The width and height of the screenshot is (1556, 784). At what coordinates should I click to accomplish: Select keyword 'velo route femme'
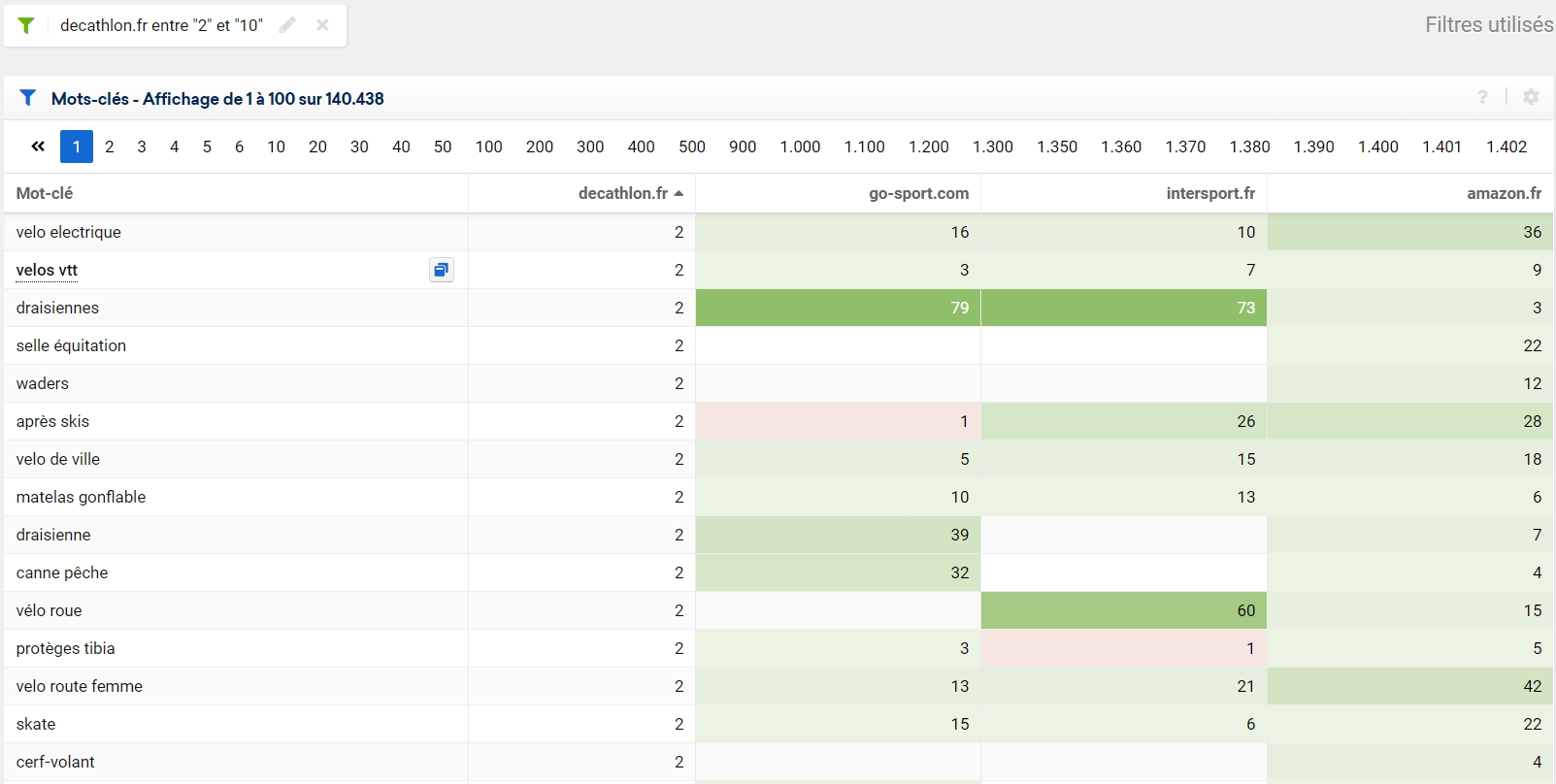coord(80,686)
